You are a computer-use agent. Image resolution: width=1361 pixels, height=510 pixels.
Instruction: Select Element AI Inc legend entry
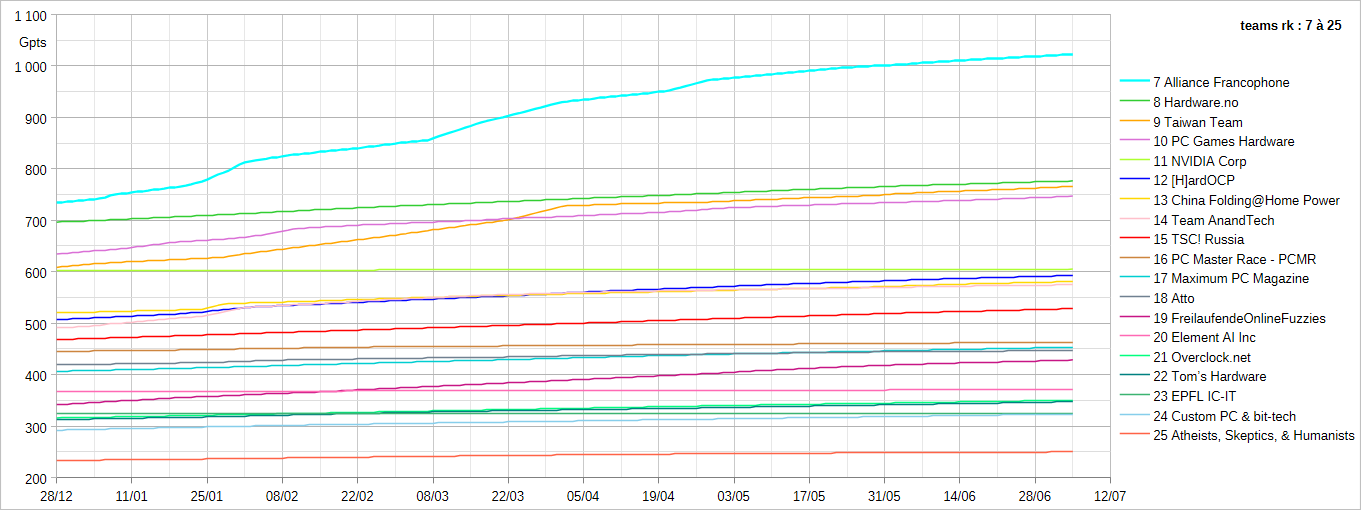click(1202, 338)
